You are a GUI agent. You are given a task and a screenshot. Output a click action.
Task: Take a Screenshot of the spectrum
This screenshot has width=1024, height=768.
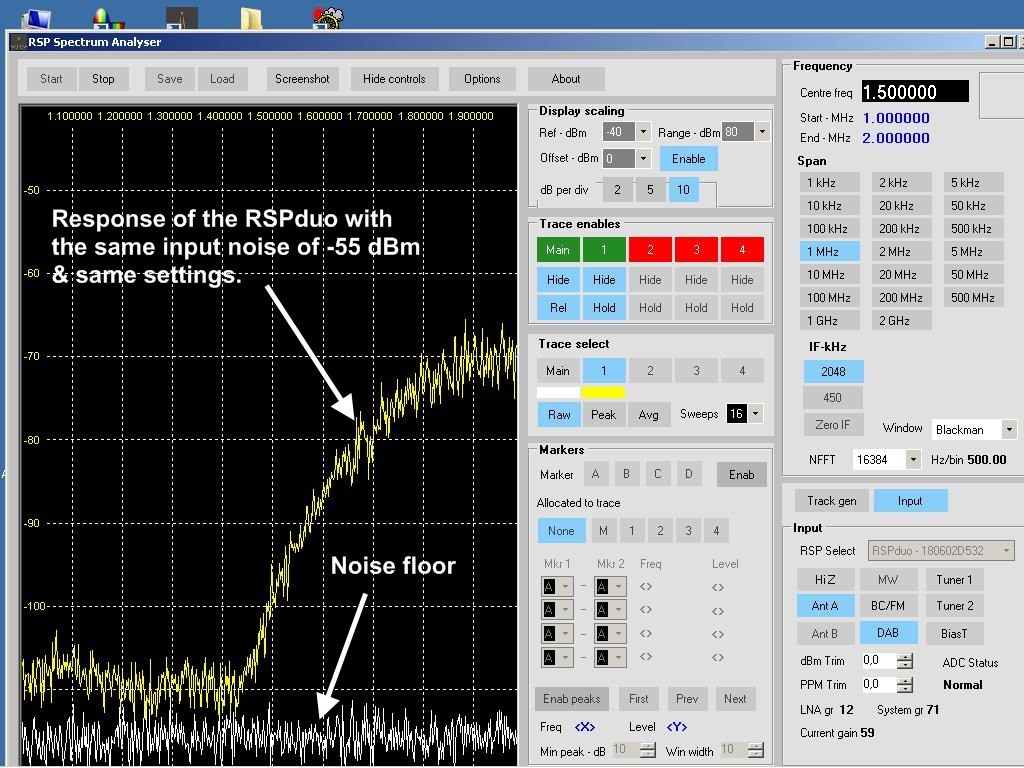[x=302, y=79]
